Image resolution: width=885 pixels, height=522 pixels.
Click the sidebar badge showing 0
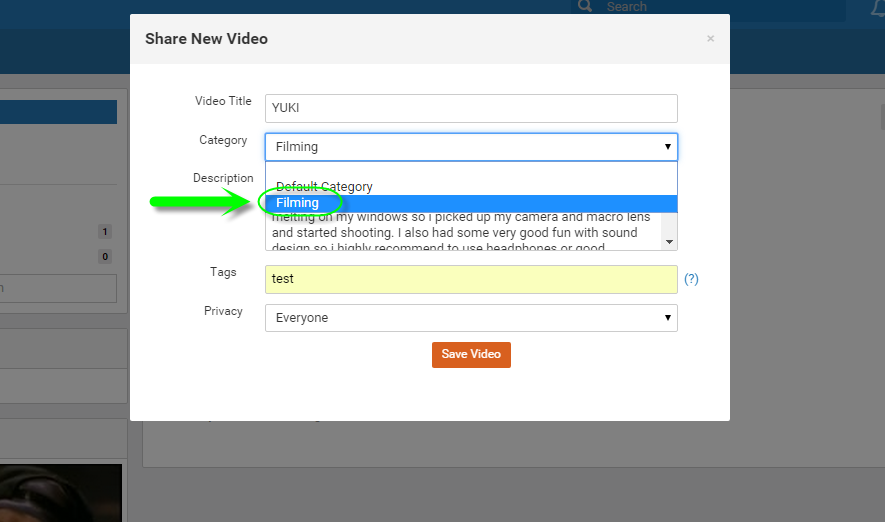click(105, 257)
